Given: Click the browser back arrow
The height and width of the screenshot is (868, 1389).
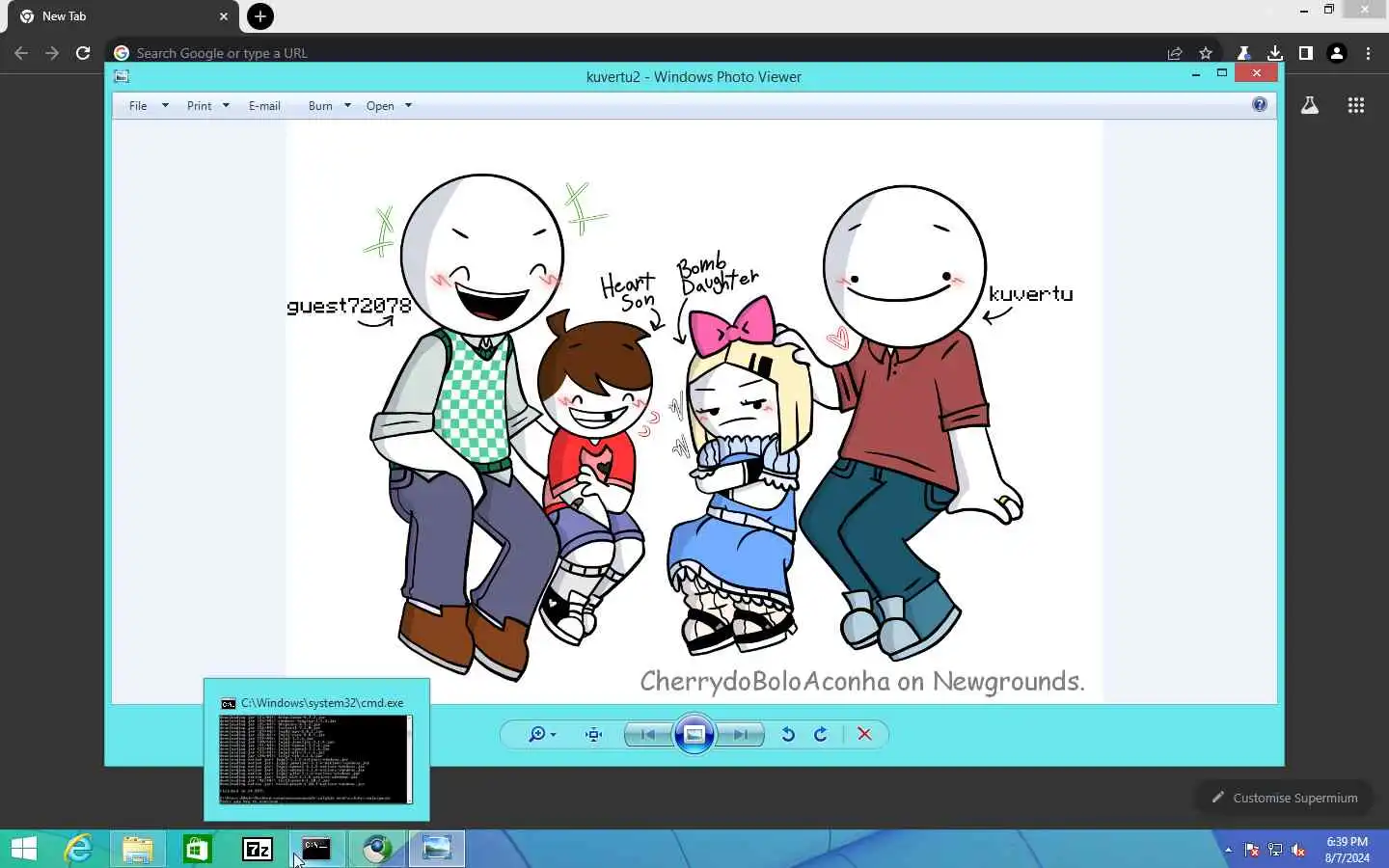Looking at the screenshot, I should click(21, 53).
